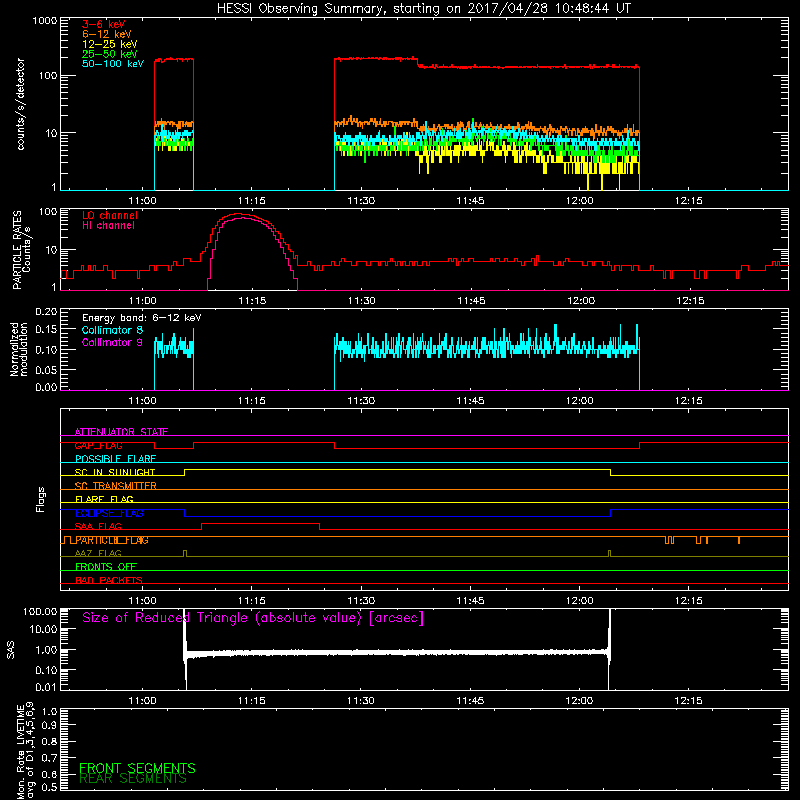
Task: Click the SAS axis label
Action: pos(11,650)
